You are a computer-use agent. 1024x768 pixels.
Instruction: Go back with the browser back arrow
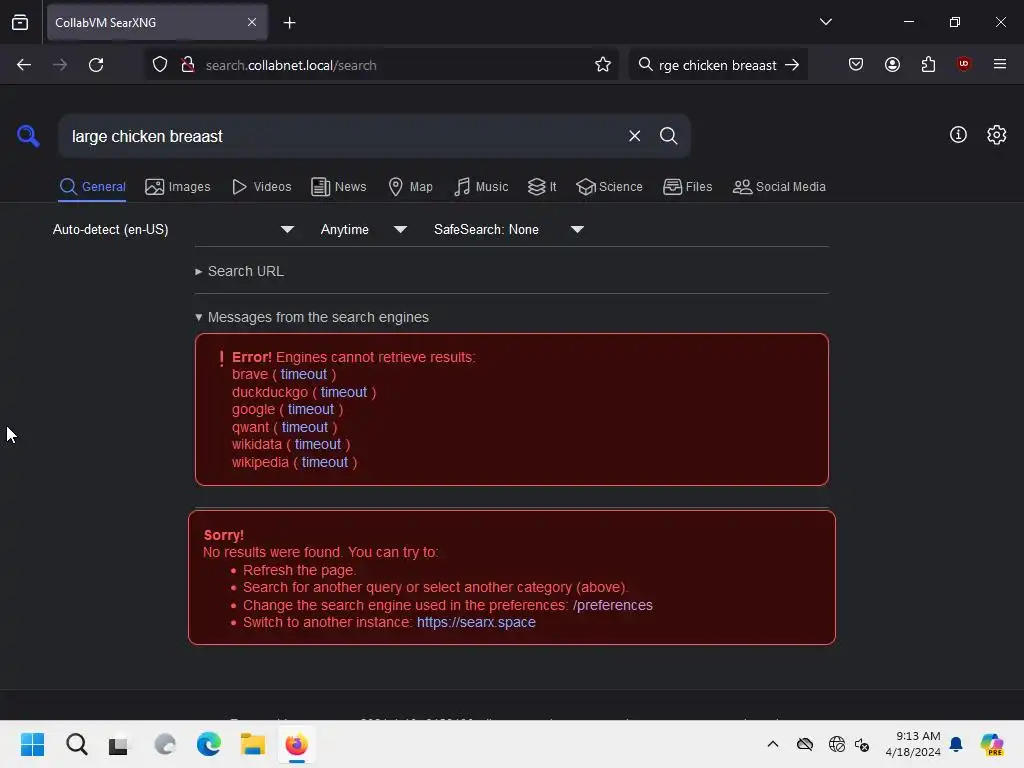24,65
